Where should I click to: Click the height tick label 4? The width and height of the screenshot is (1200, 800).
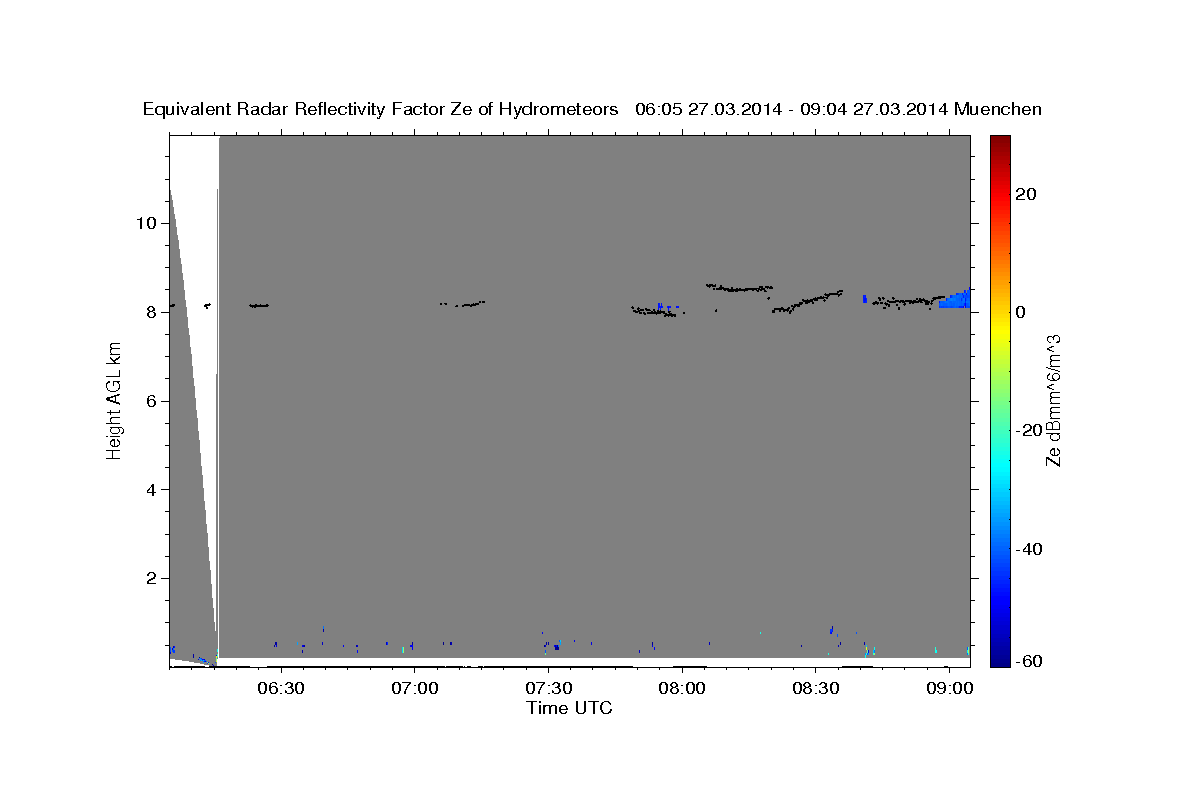152,490
